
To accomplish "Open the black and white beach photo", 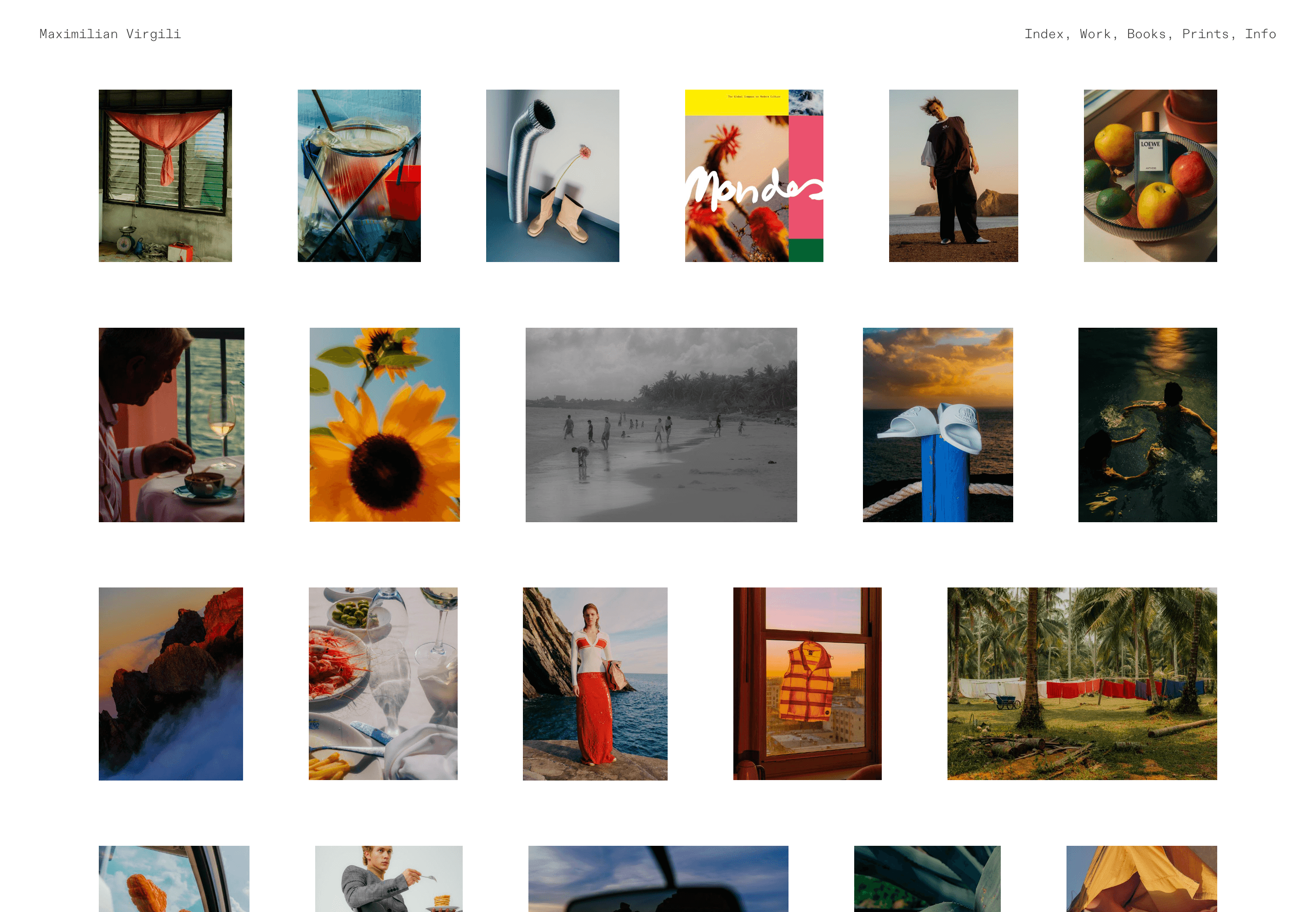I will click(x=661, y=424).
